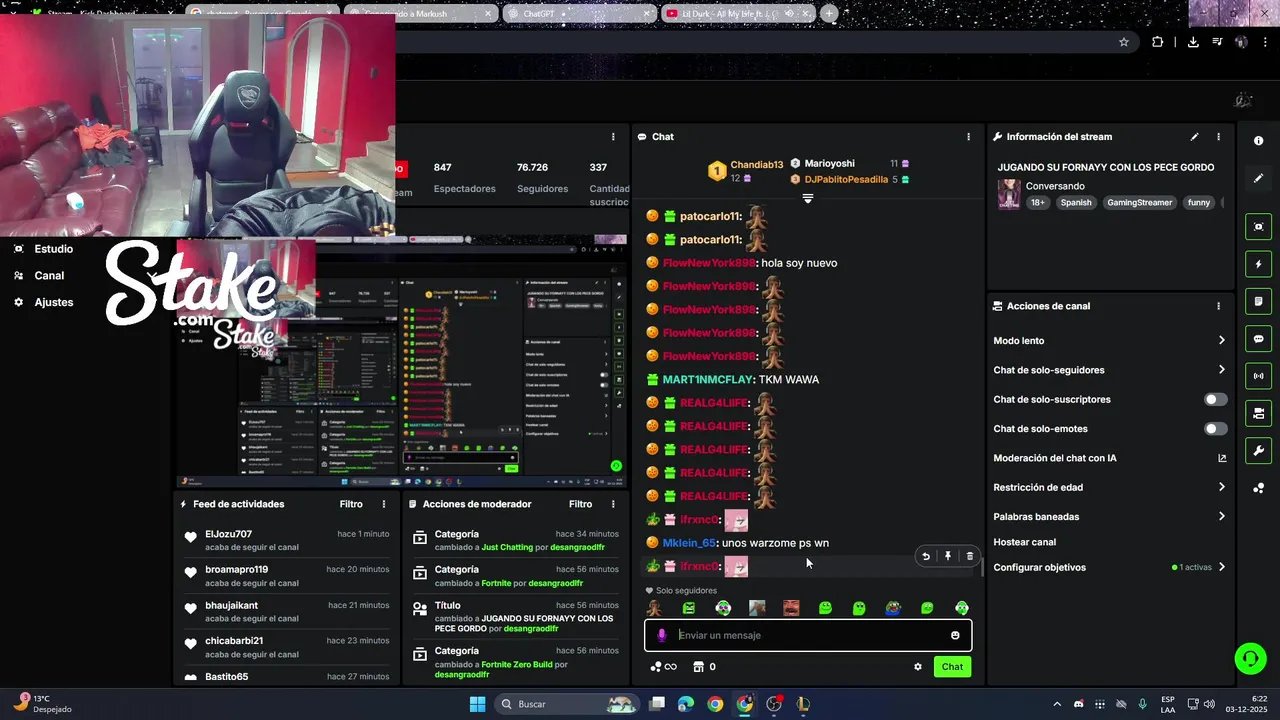1280x720 pixels.
Task: Open Microsoft Edge from taskbar
Action: click(685, 704)
